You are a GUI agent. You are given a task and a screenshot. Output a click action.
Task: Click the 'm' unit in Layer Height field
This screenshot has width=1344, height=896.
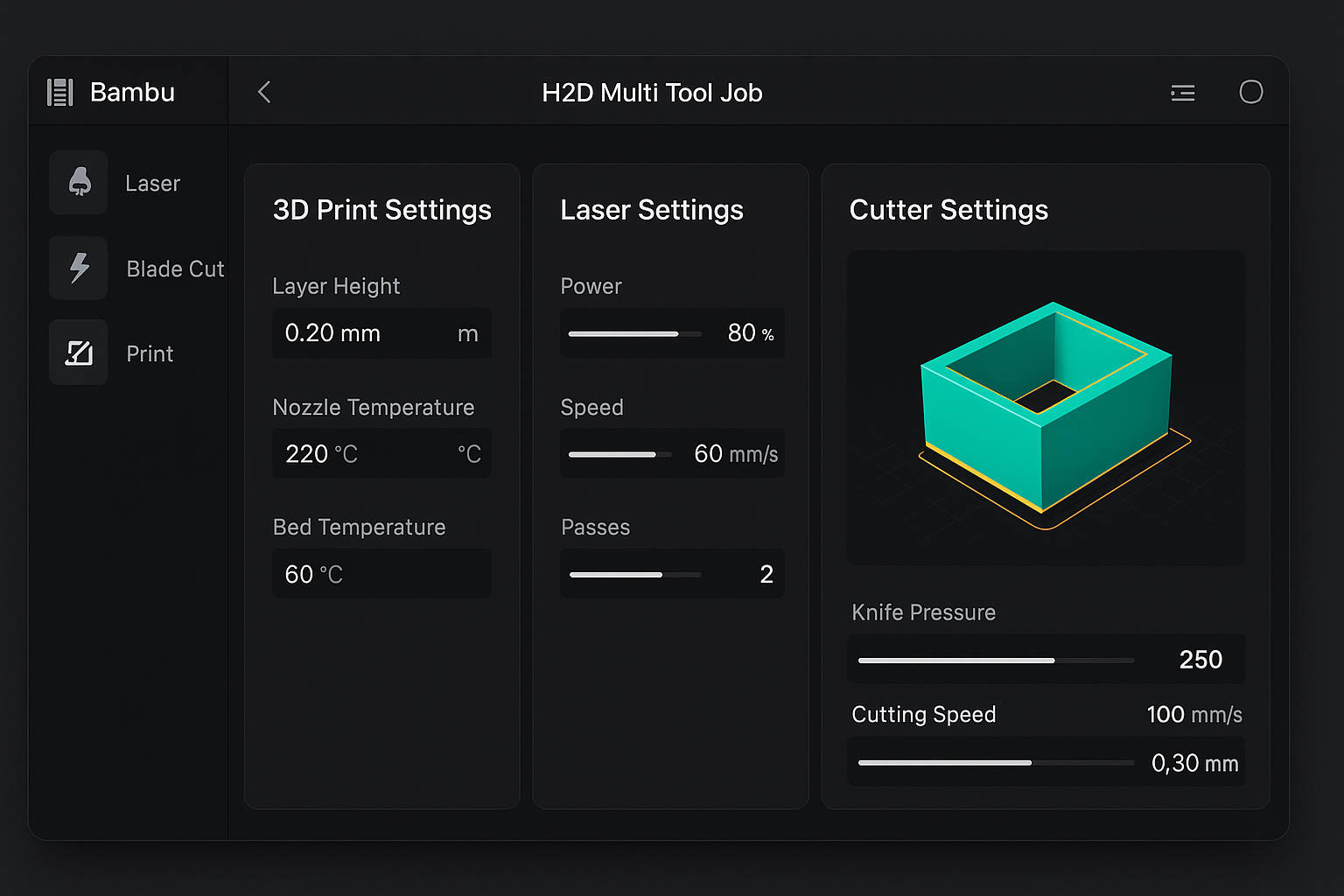(468, 334)
